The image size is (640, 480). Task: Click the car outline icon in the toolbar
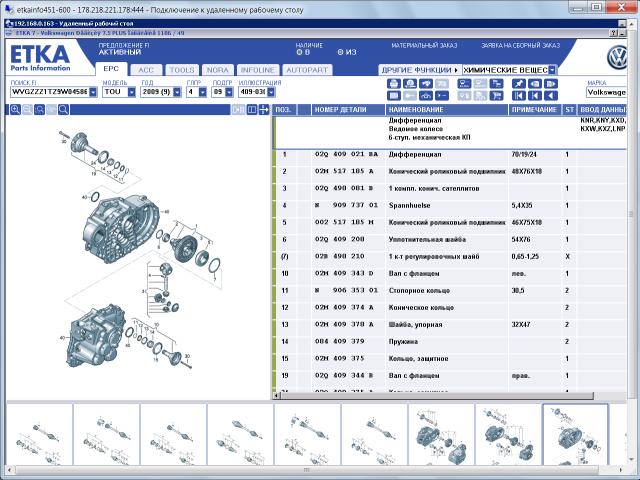pos(426,96)
